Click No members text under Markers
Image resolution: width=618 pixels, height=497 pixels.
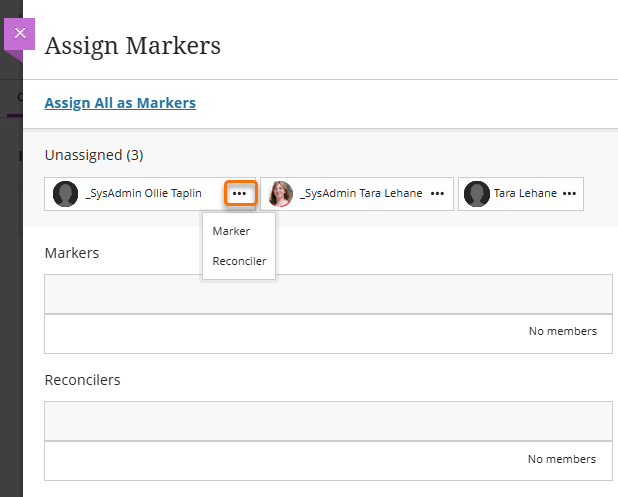tap(562, 331)
